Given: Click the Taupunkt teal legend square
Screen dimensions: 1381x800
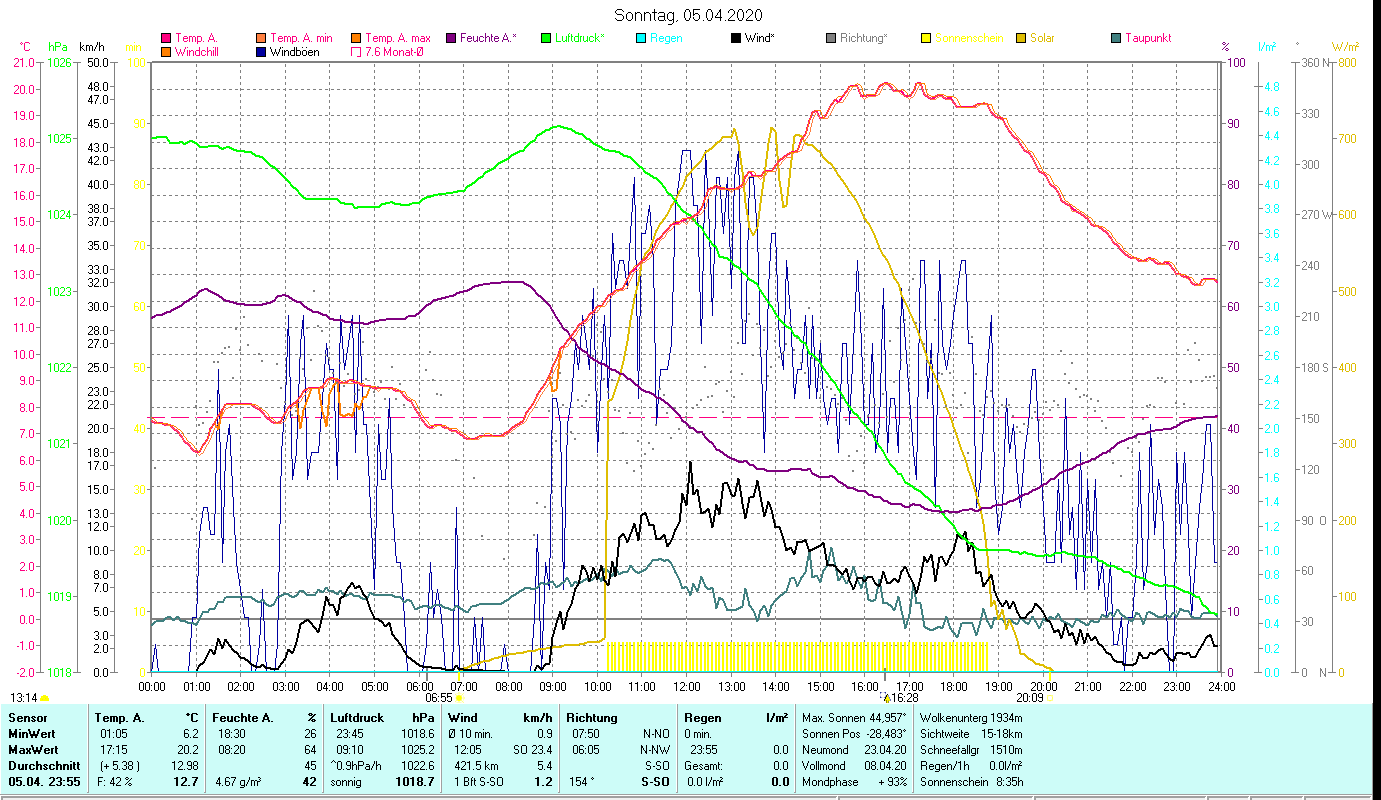Looking at the screenshot, I should point(1116,39).
